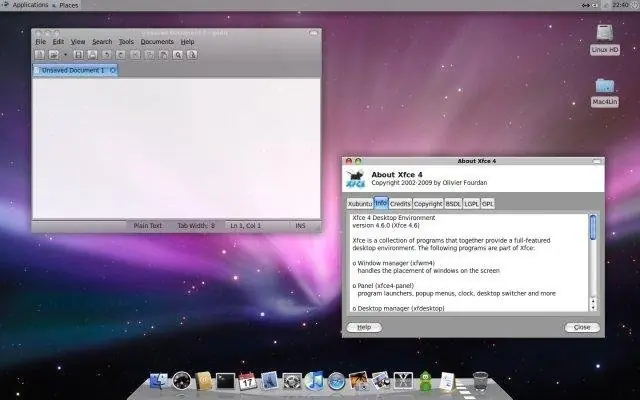
Task: Click the Find magnifier icon in gedit toolbar
Action: (x=178, y=55)
